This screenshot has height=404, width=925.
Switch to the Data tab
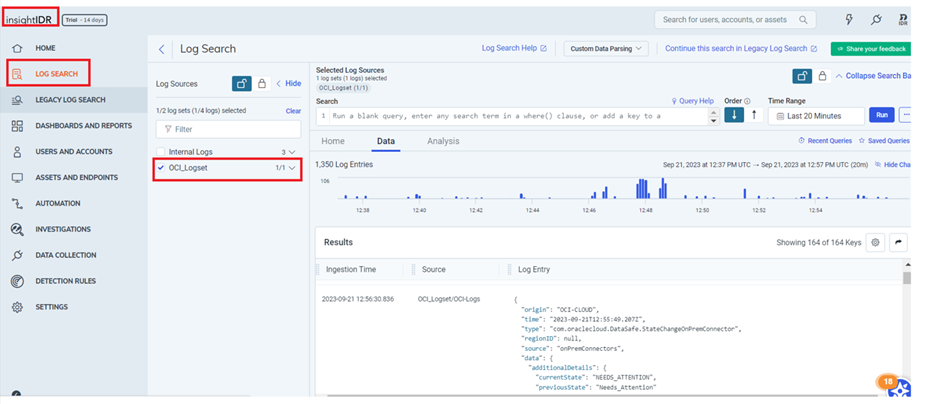[386, 142]
